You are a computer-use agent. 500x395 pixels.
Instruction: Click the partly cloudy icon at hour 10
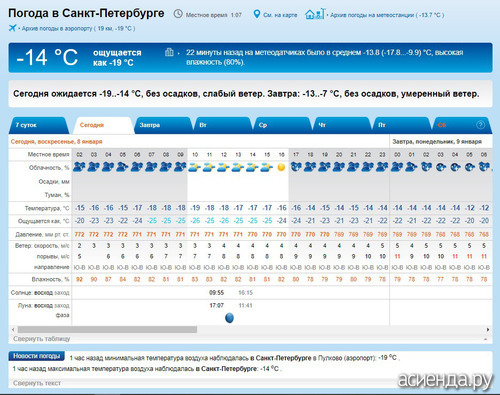point(195,167)
